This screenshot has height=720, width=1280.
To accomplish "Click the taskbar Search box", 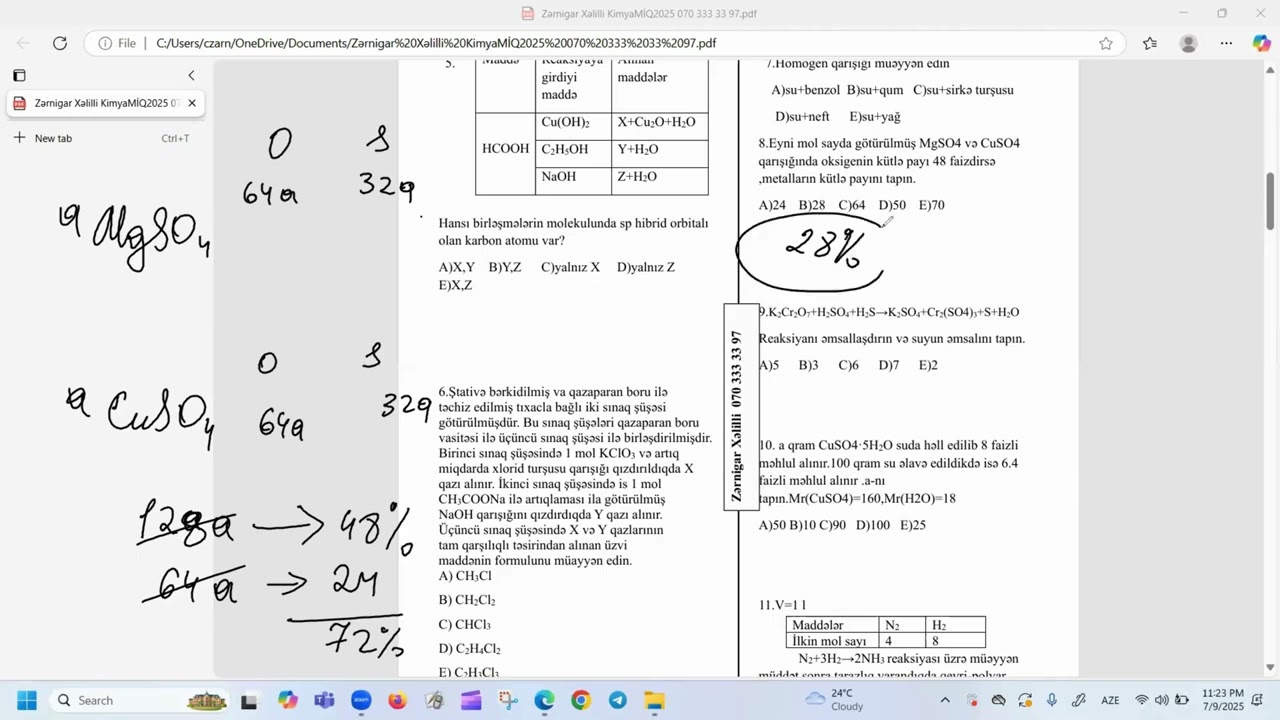I will [140, 700].
